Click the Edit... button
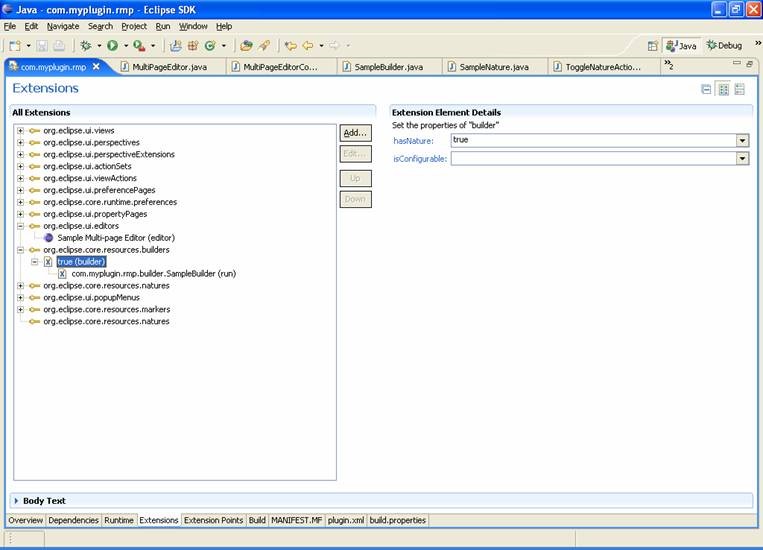This screenshot has width=763, height=550. (x=355, y=154)
